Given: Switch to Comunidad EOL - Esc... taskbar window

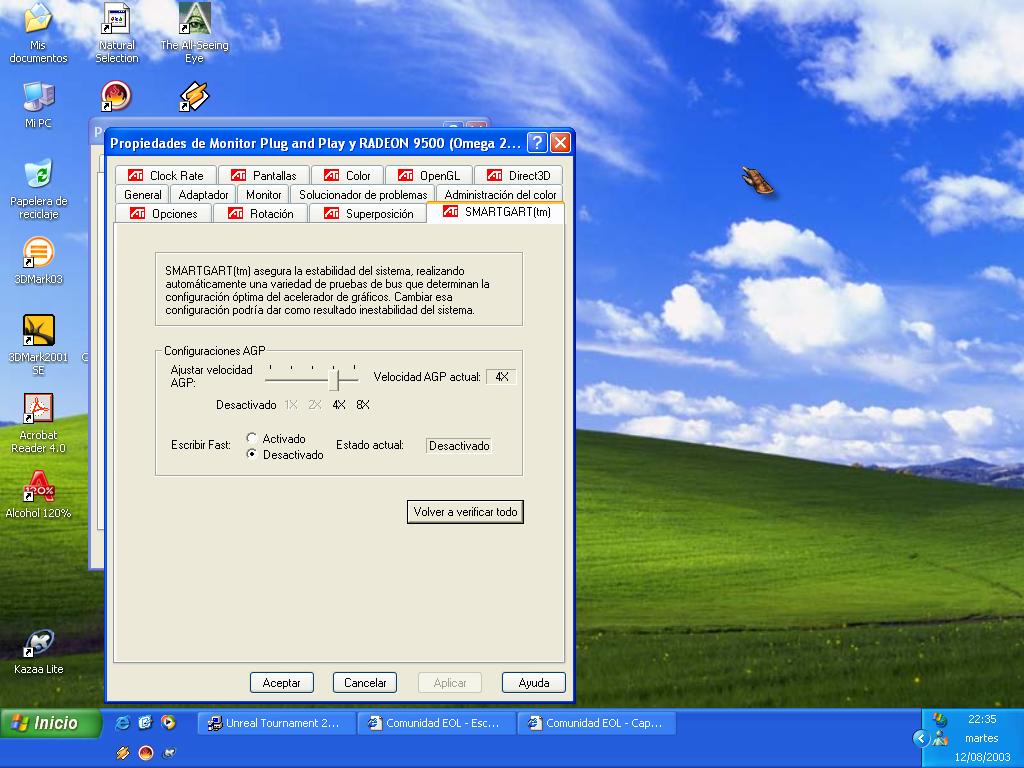Looking at the screenshot, I should tap(436, 723).
